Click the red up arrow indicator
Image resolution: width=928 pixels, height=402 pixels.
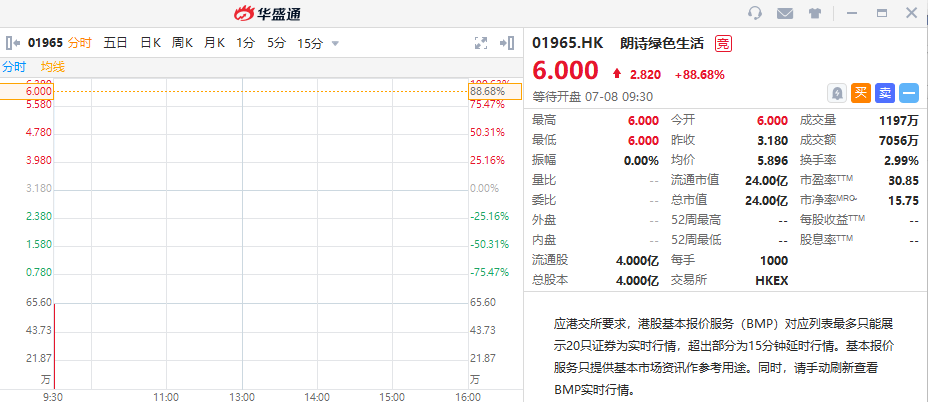point(617,73)
